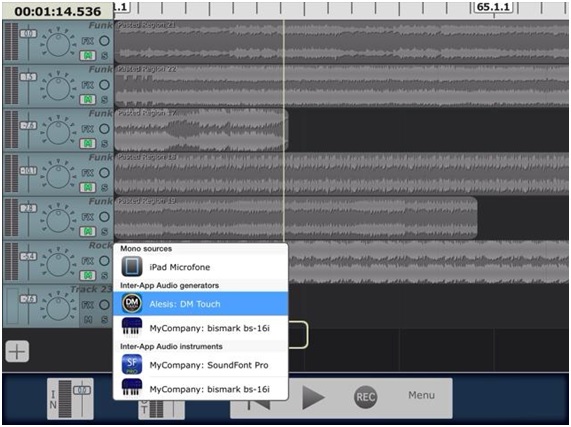Click the 00:01:14.536 time display
The image size is (571, 427).
point(58,11)
